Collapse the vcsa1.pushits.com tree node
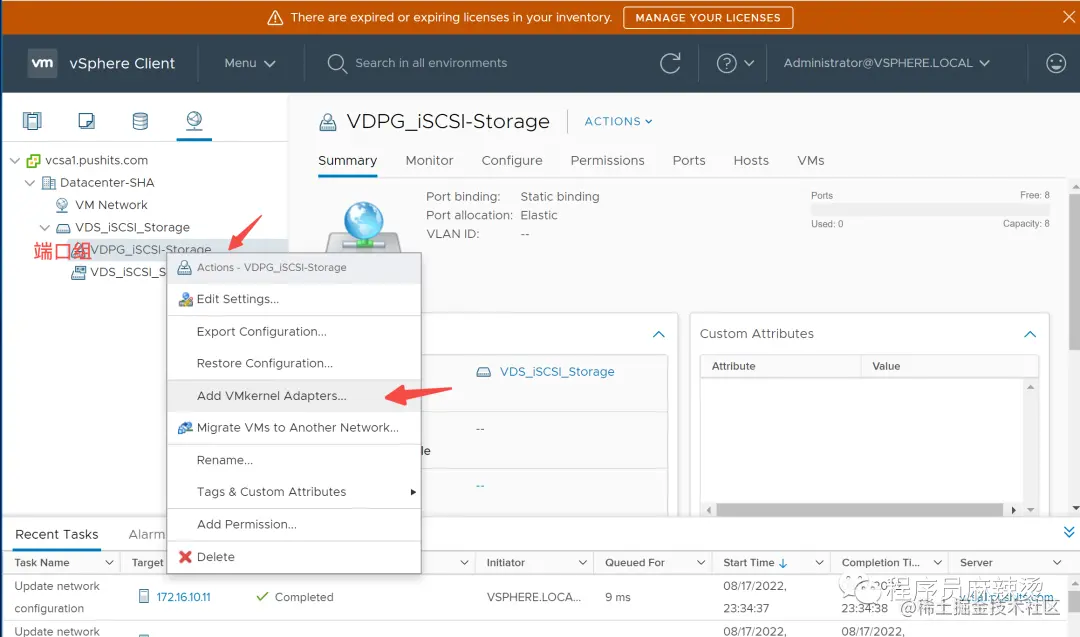The image size is (1080, 637). tap(14, 160)
